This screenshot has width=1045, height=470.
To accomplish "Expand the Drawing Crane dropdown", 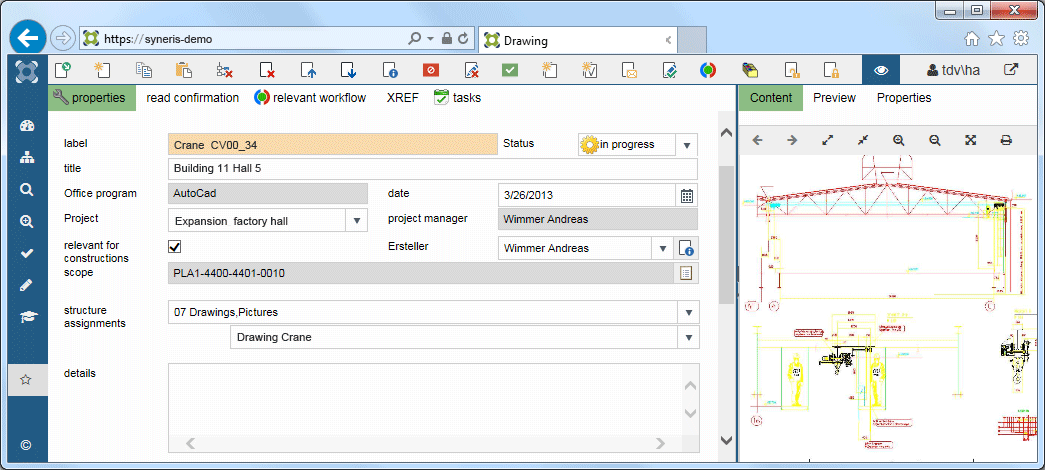I will (688, 338).
